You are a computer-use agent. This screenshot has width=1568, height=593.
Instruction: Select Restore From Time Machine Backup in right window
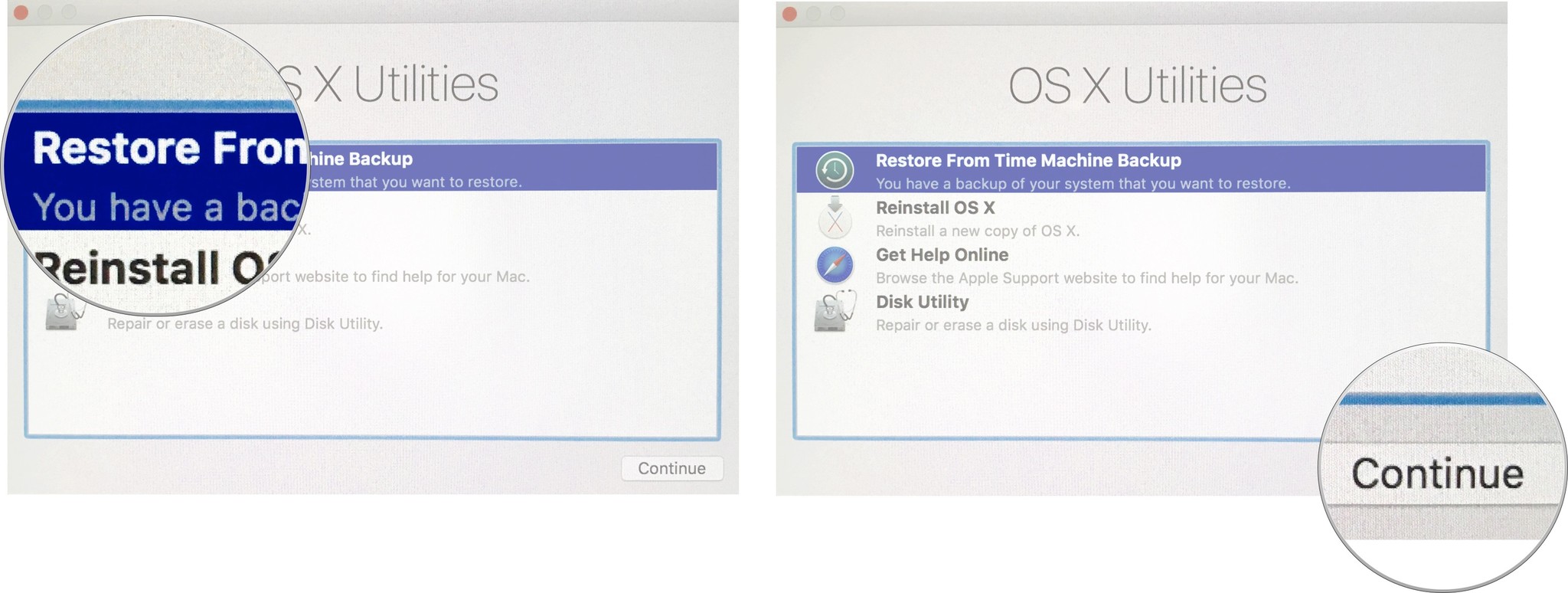pyautogui.click(x=1027, y=161)
